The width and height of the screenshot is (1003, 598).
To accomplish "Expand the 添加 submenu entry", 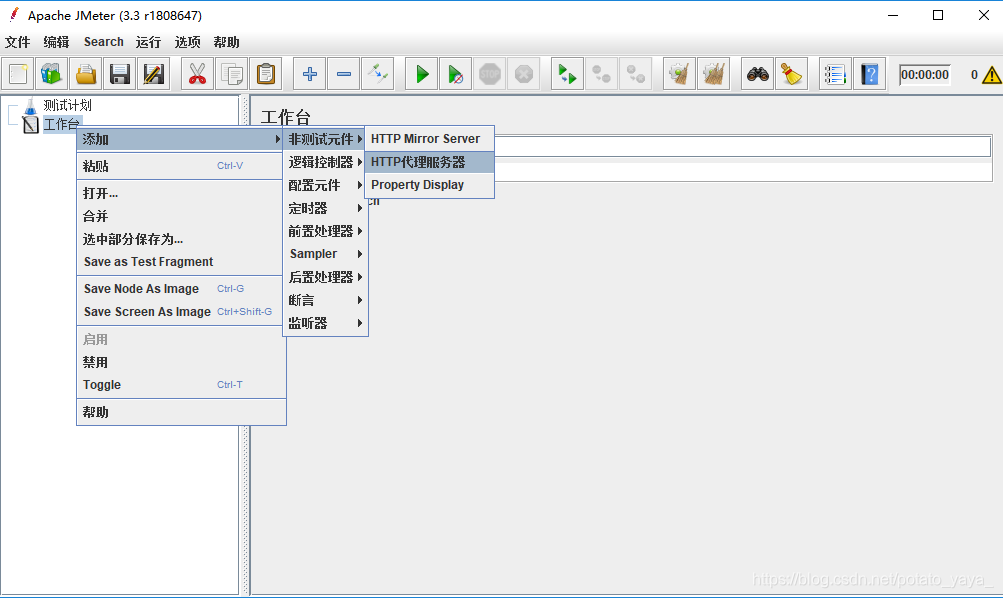I will point(180,139).
